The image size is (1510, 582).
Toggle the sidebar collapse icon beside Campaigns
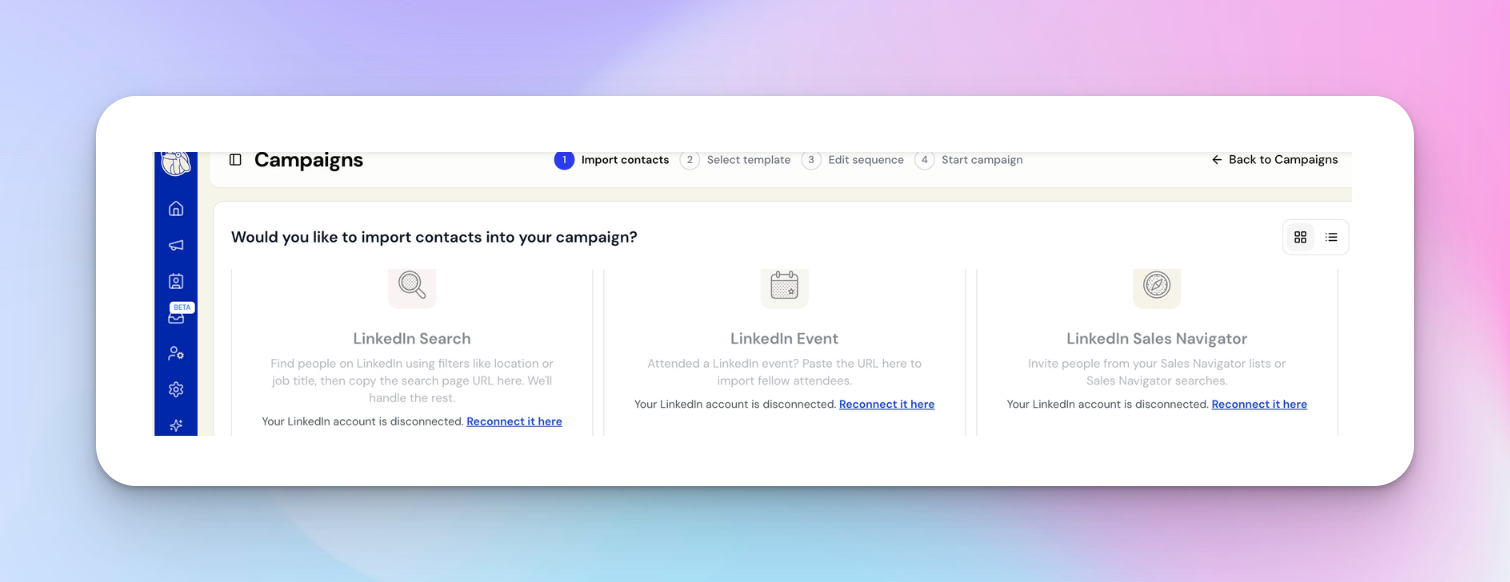pos(235,160)
